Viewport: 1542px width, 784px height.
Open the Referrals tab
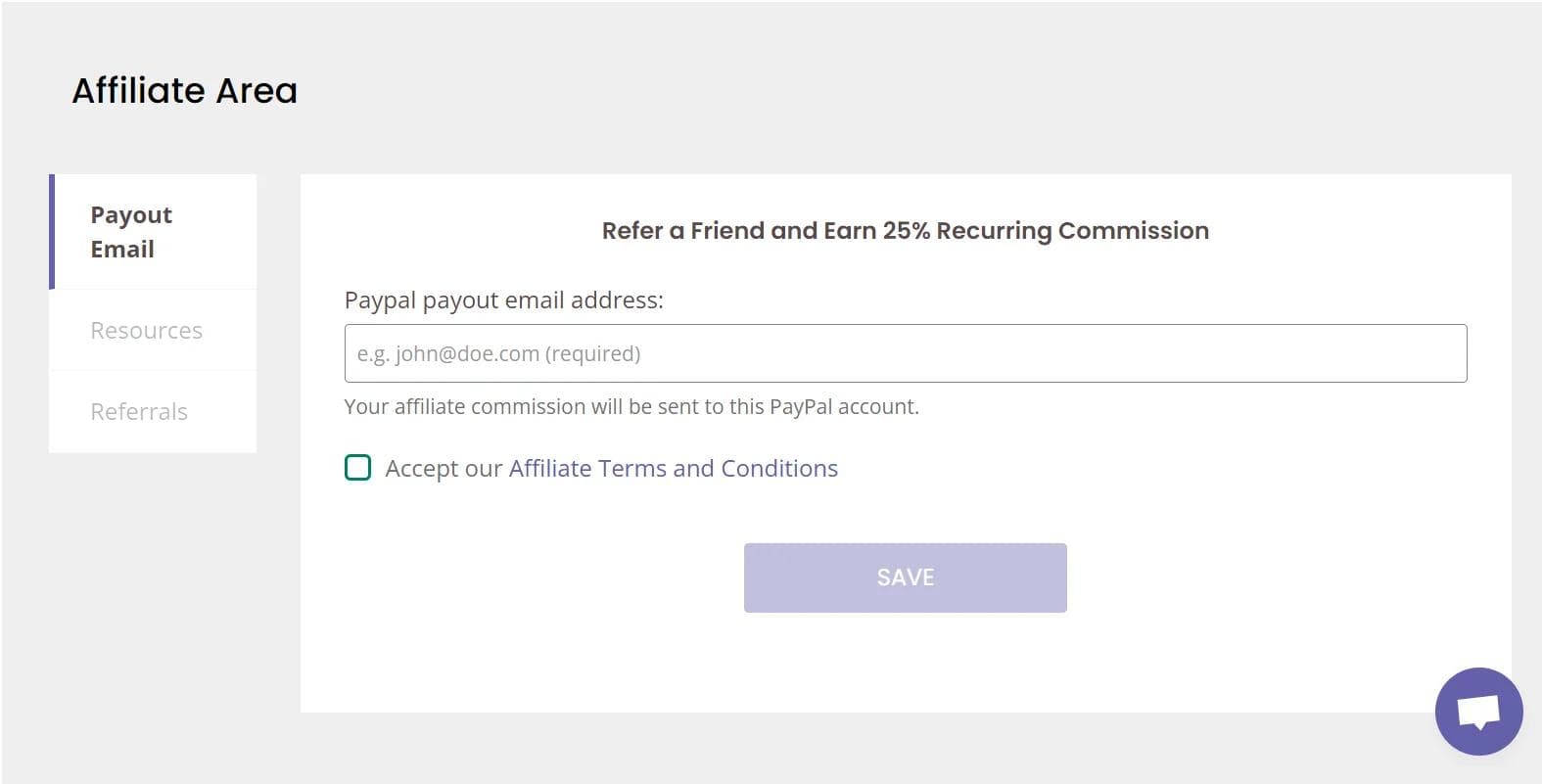[153, 412]
